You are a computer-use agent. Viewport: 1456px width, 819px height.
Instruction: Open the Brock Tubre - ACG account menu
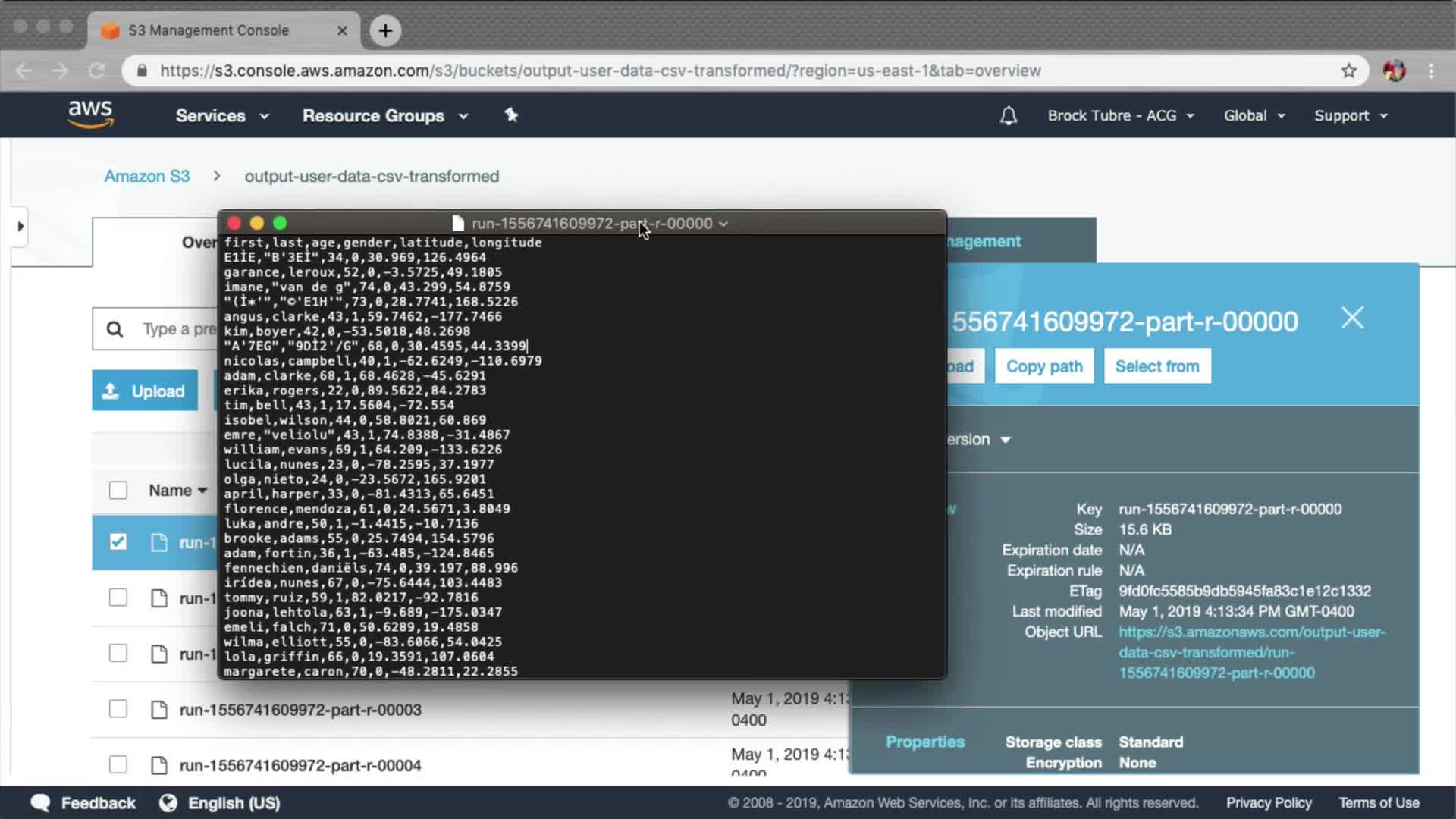[1120, 116]
